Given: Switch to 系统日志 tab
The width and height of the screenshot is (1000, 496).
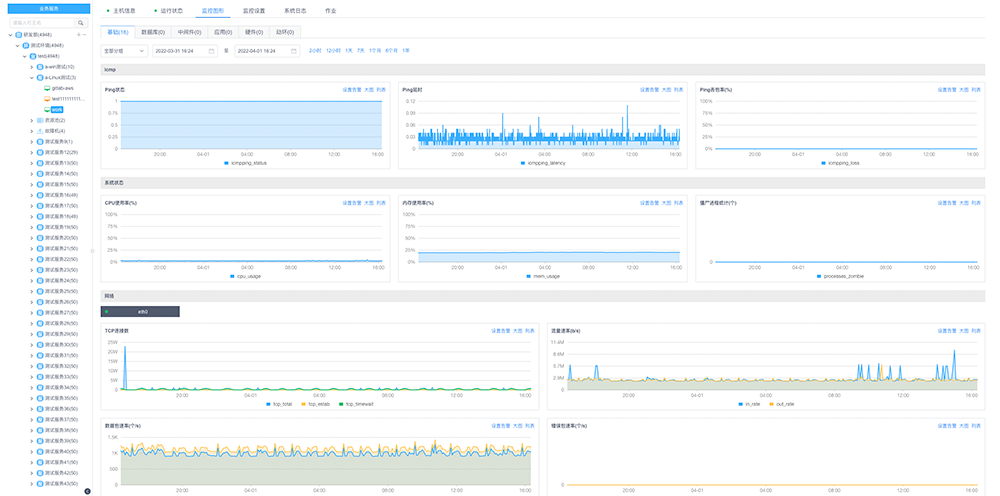Looking at the screenshot, I should (x=295, y=11).
